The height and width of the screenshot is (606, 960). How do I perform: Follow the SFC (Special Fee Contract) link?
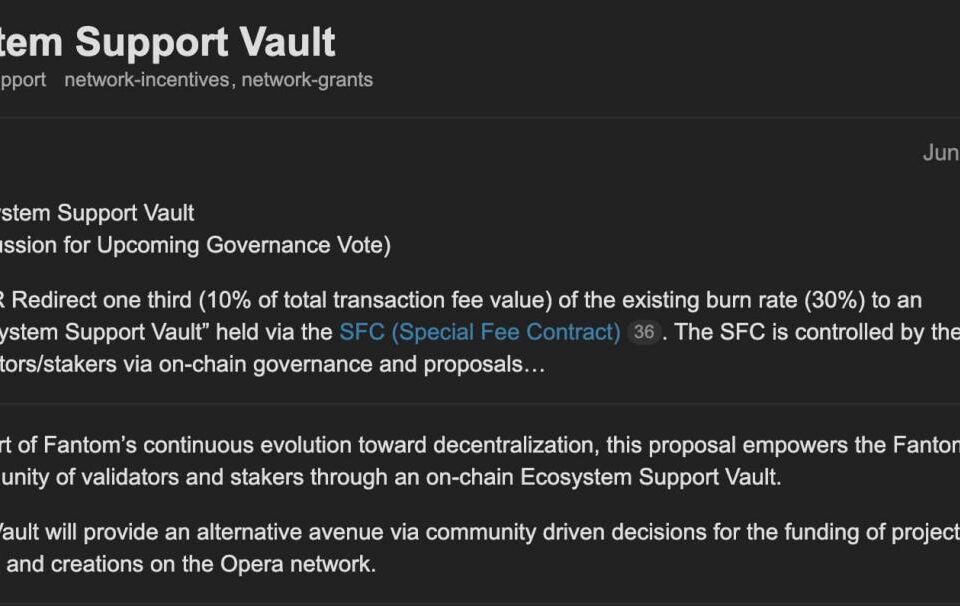coord(480,332)
